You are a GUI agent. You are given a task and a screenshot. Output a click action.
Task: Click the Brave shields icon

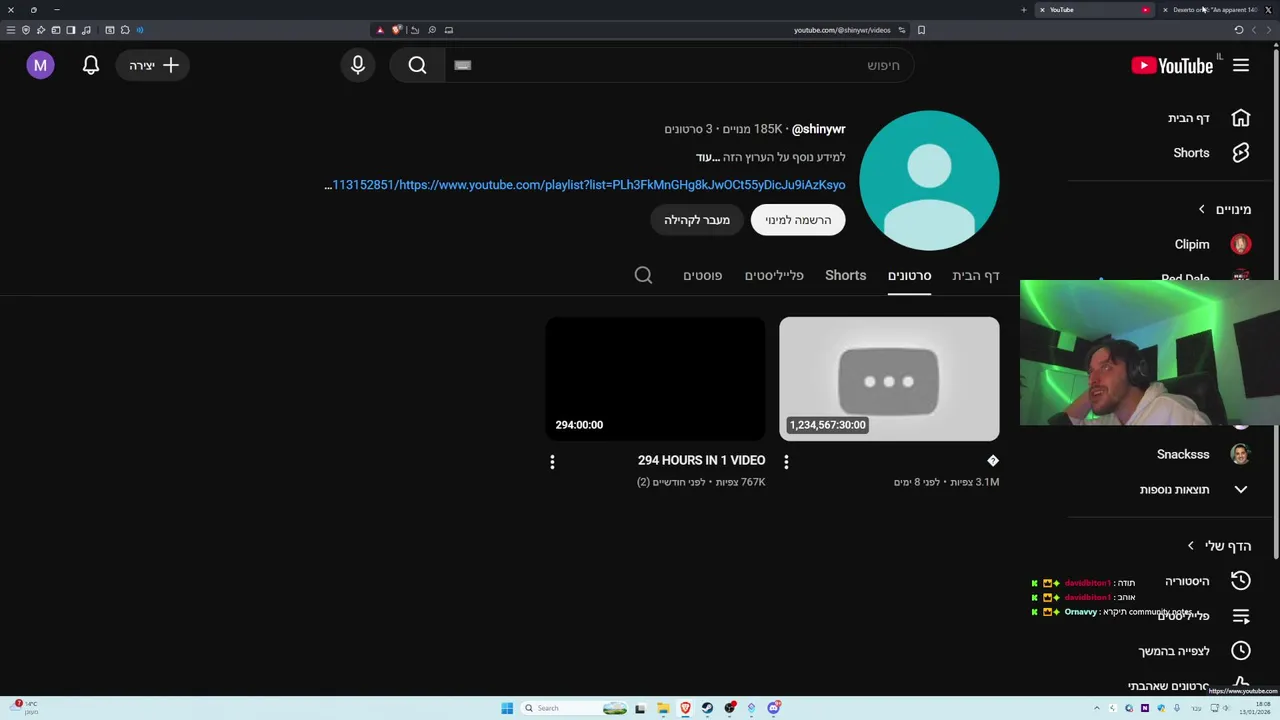[396, 30]
